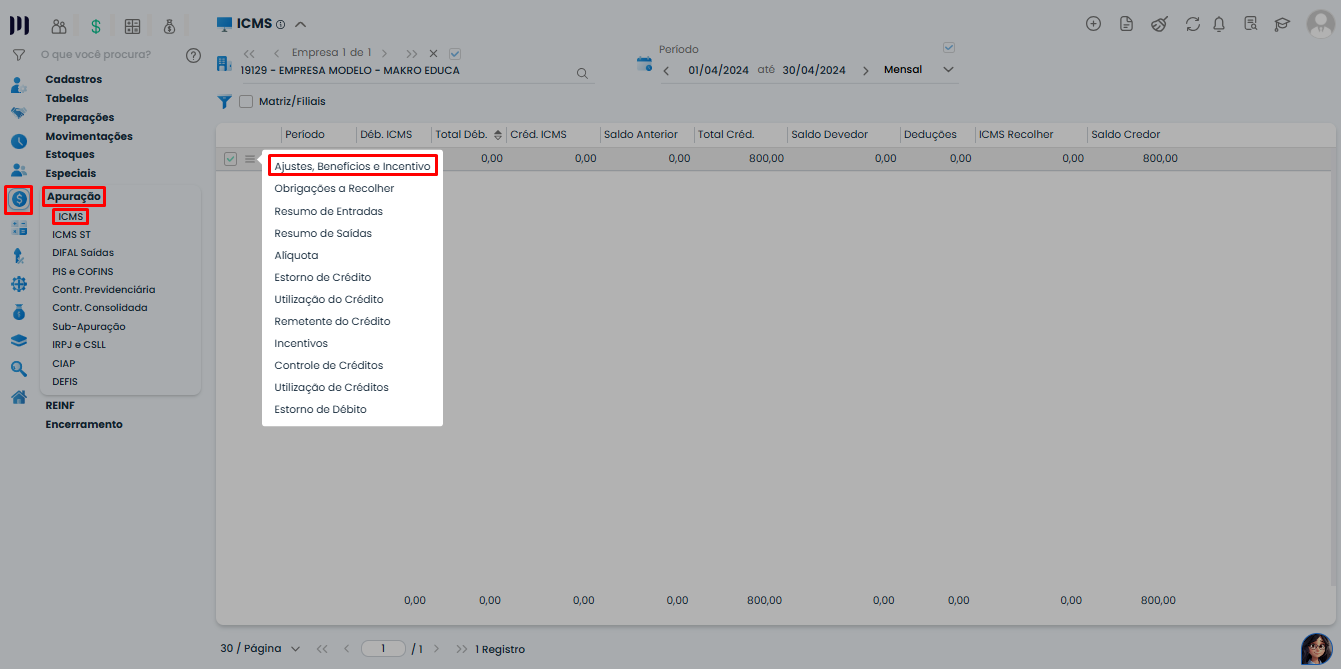Toggle the checkbox above the Período field

[x=949, y=47]
